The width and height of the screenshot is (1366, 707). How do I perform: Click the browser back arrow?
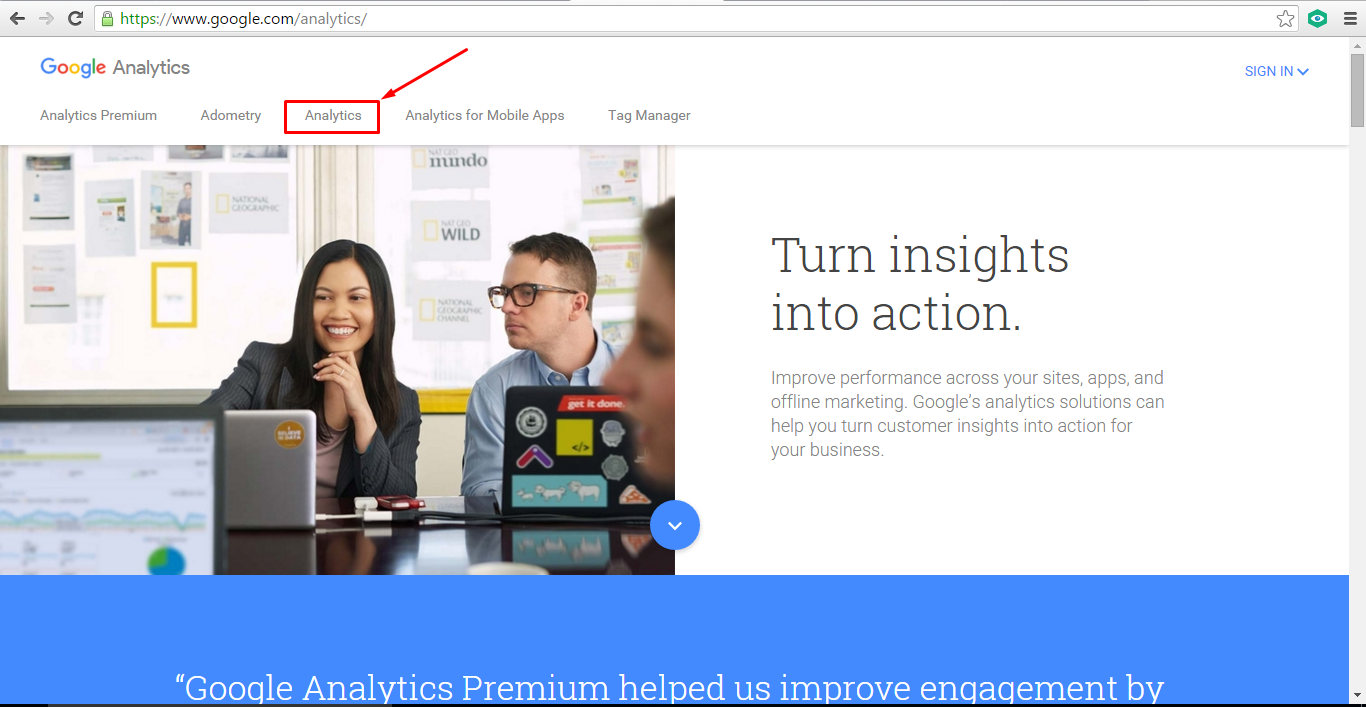17,18
